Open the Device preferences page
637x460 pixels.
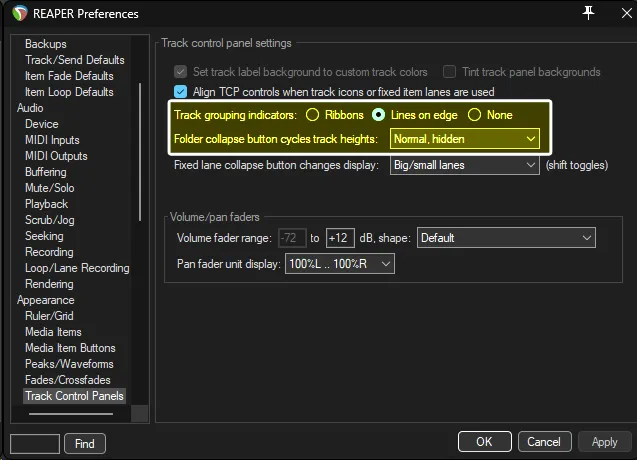41,124
